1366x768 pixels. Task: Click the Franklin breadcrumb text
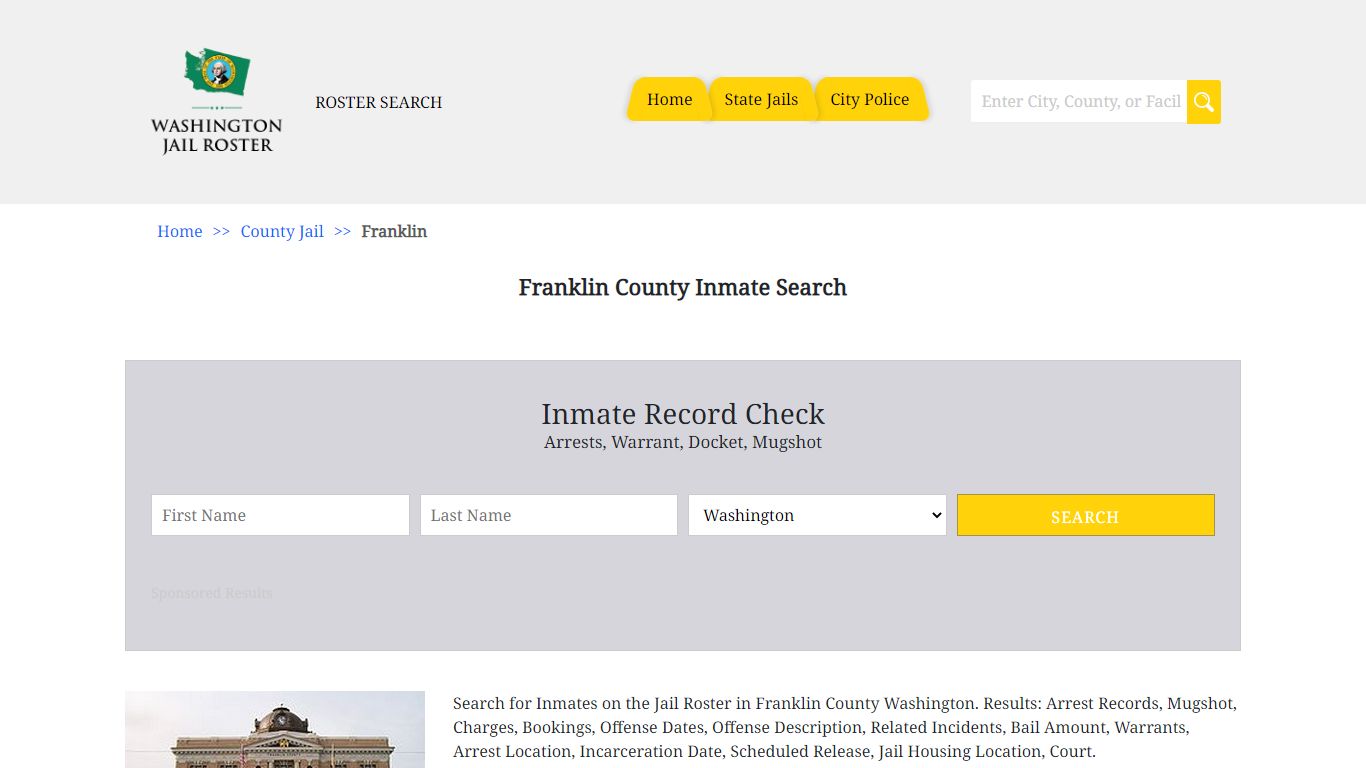(394, 231)
